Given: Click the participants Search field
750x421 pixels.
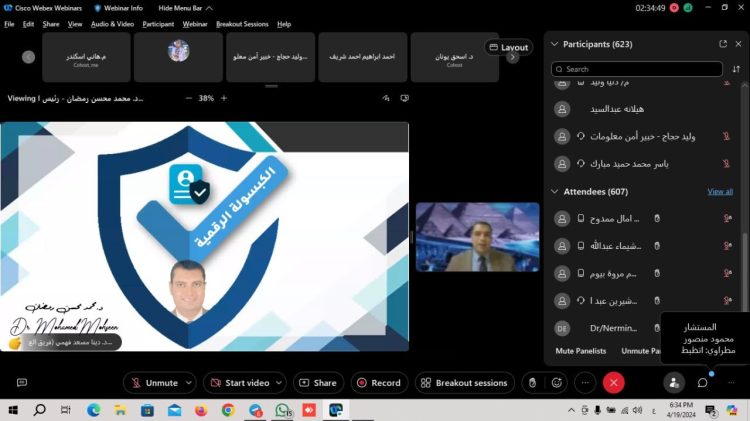Looking at the screenshot, I should (637, 69).
